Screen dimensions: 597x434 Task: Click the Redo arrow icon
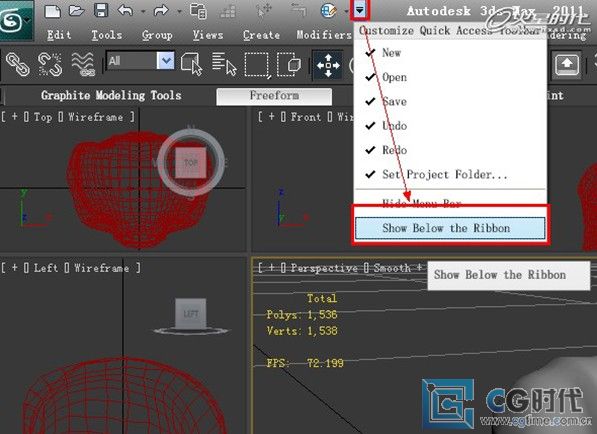tap(161, 11)
